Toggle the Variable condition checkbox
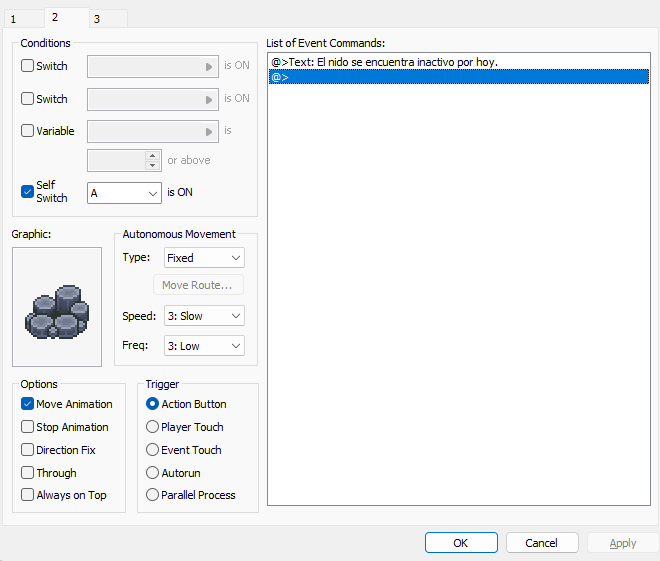The image size is (660, 561). (28, 131)
